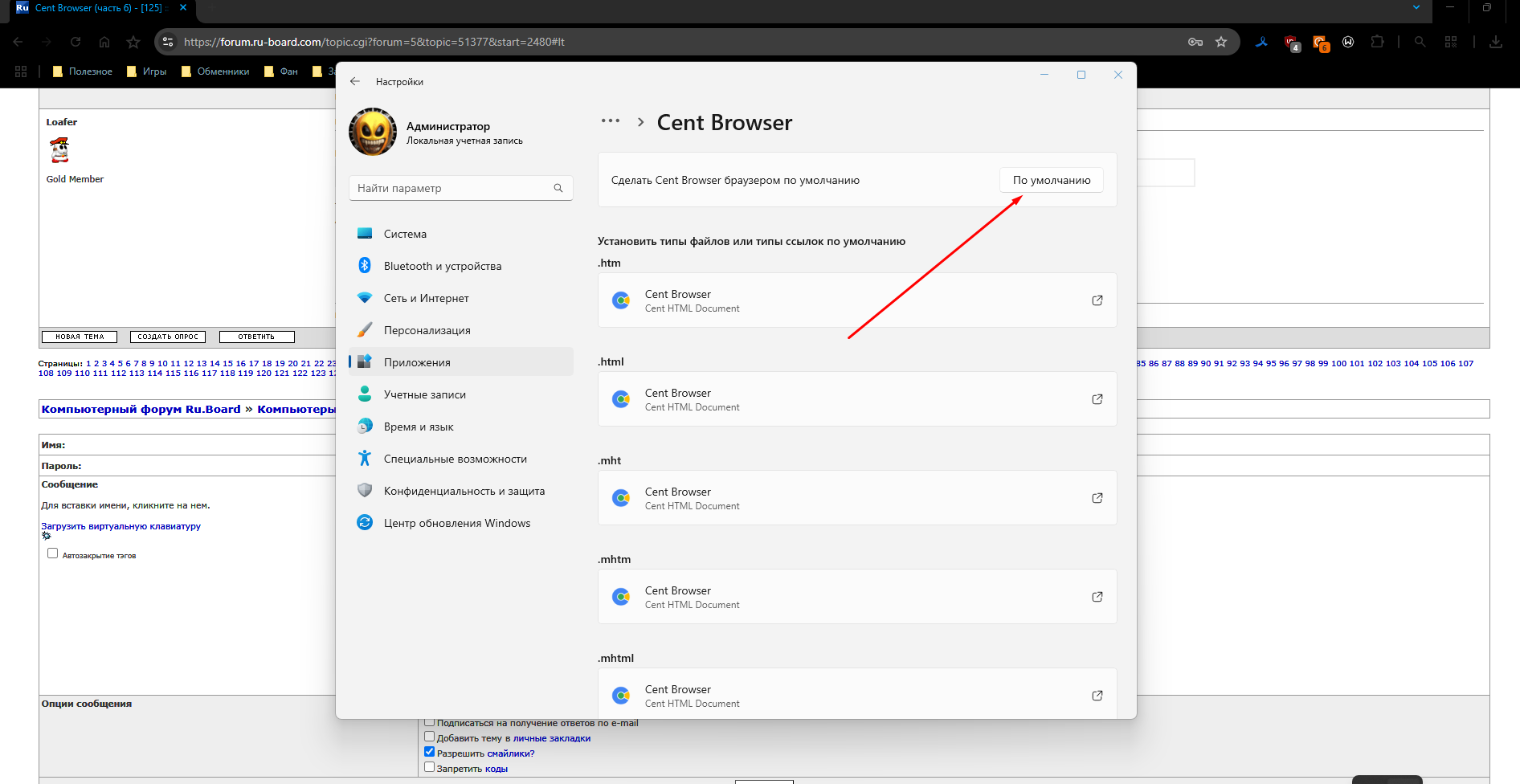
Task: Click the uBlock Origin extension icon
Action: [x=1291, y=43]
